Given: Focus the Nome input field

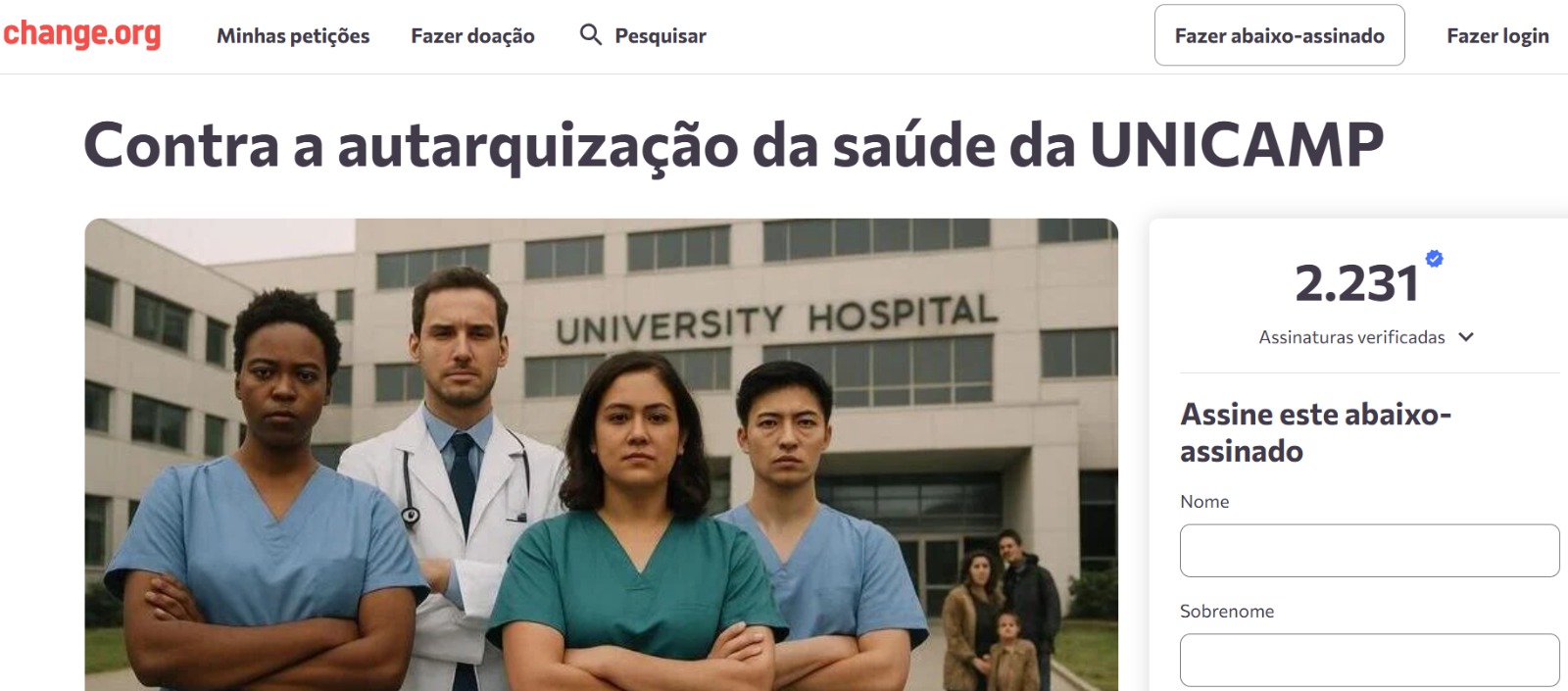Looking at the screenshot, I should point(1369,551).
